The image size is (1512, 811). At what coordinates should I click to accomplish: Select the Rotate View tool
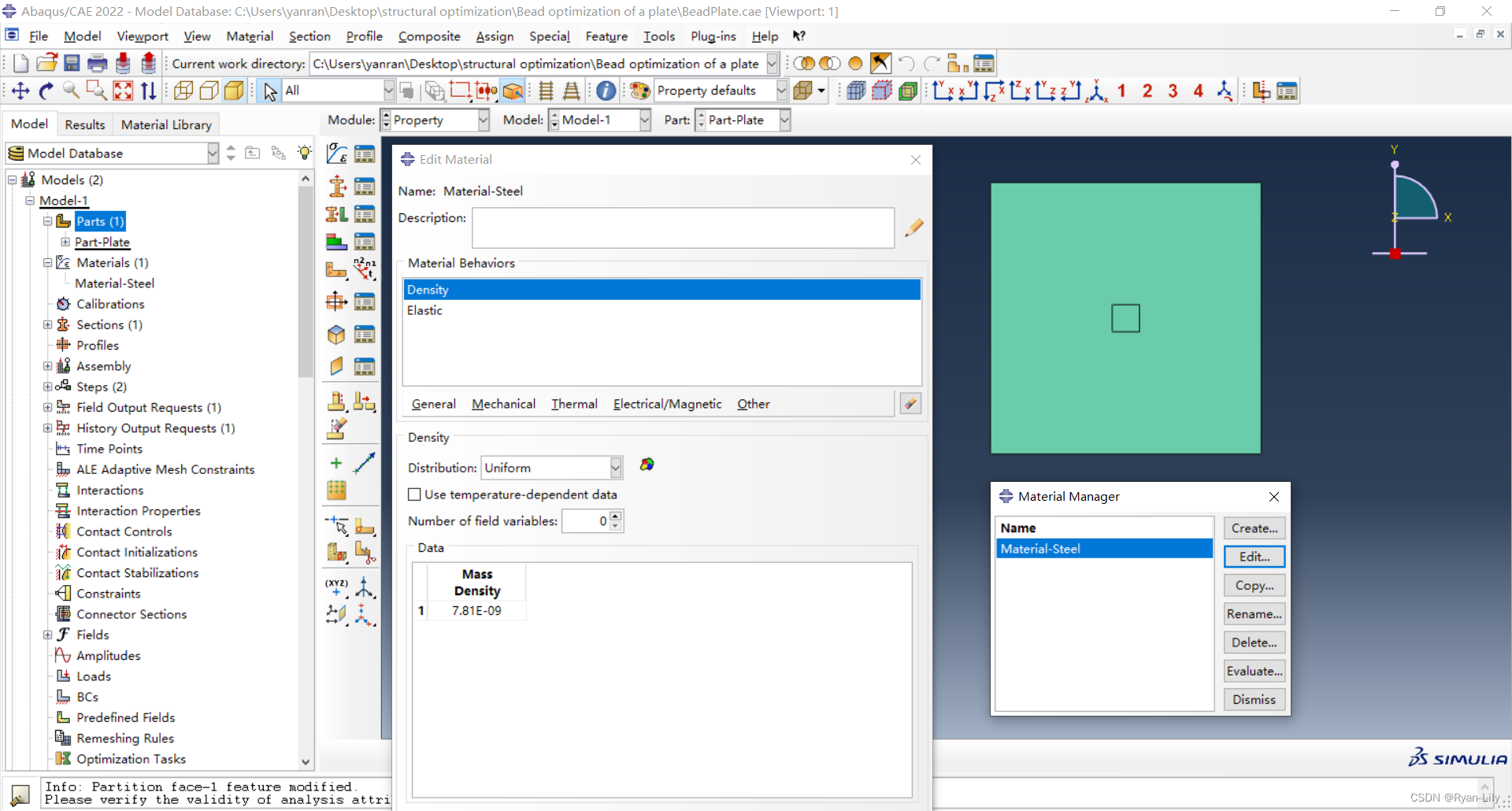pos(46,91)
